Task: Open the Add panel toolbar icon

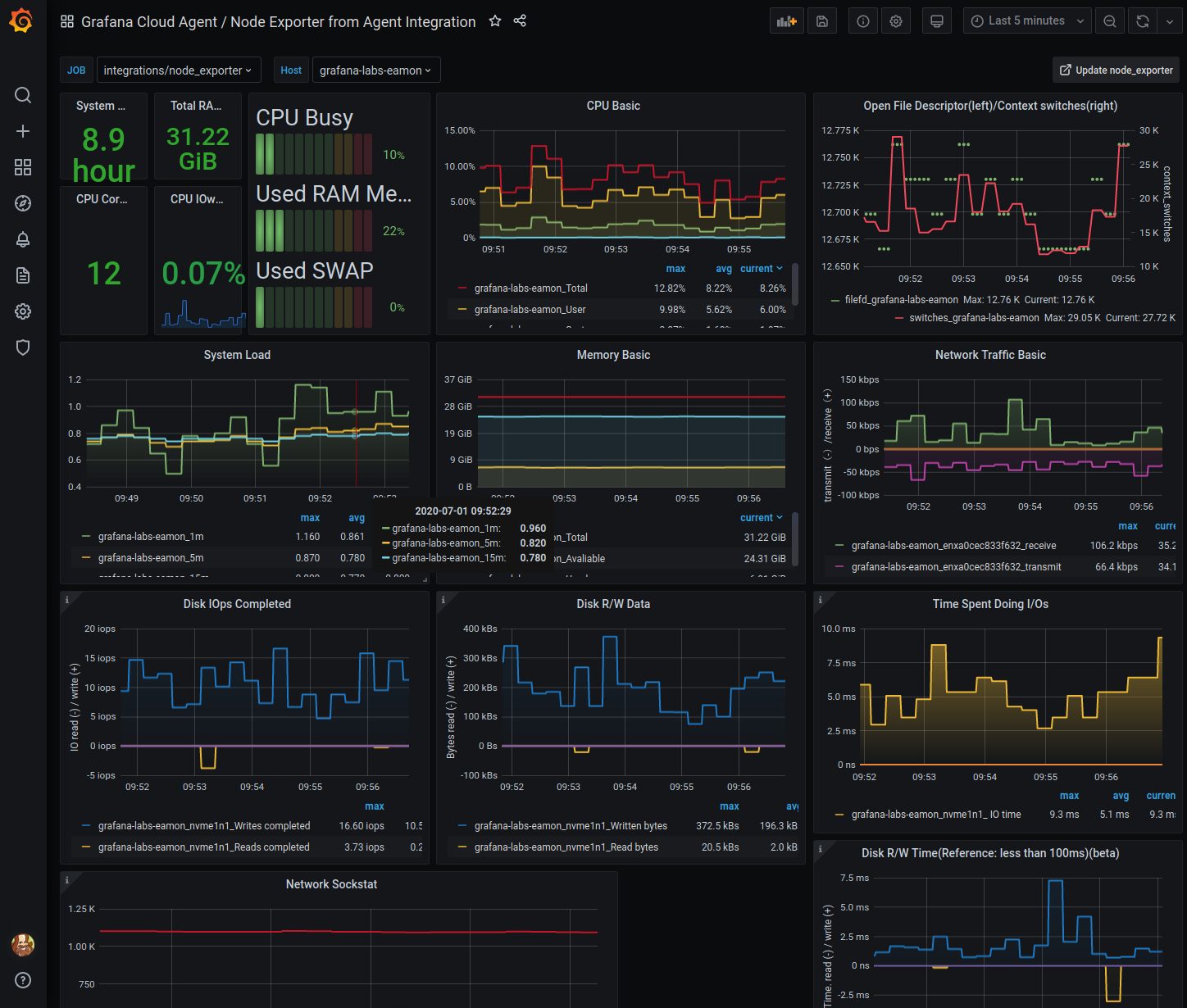Action: (787, 21)
